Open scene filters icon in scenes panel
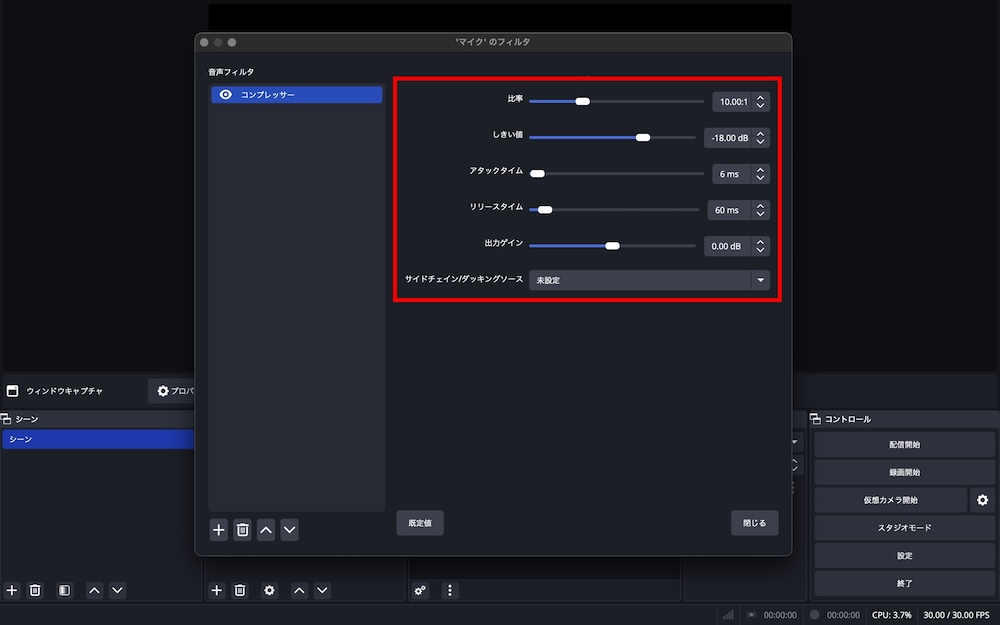Viewport: 1000px width, 625px height. click(x=64, y=591)
